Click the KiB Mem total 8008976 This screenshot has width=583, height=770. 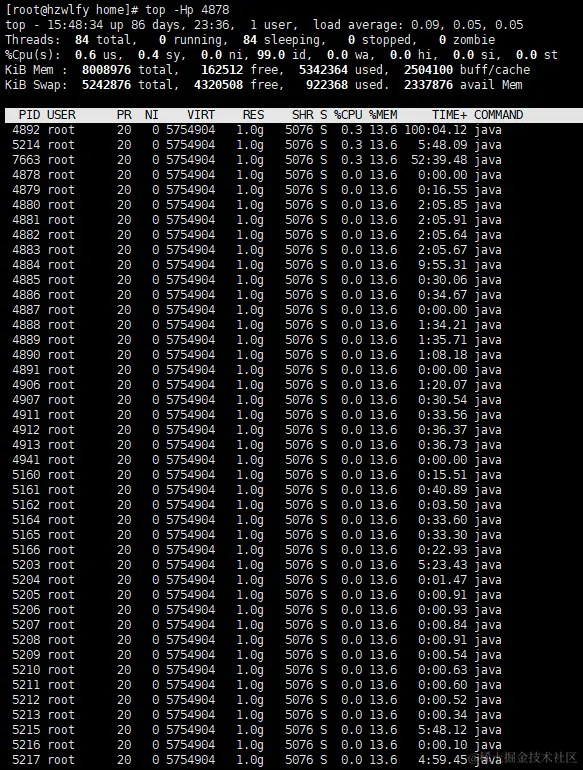[106, 70]
